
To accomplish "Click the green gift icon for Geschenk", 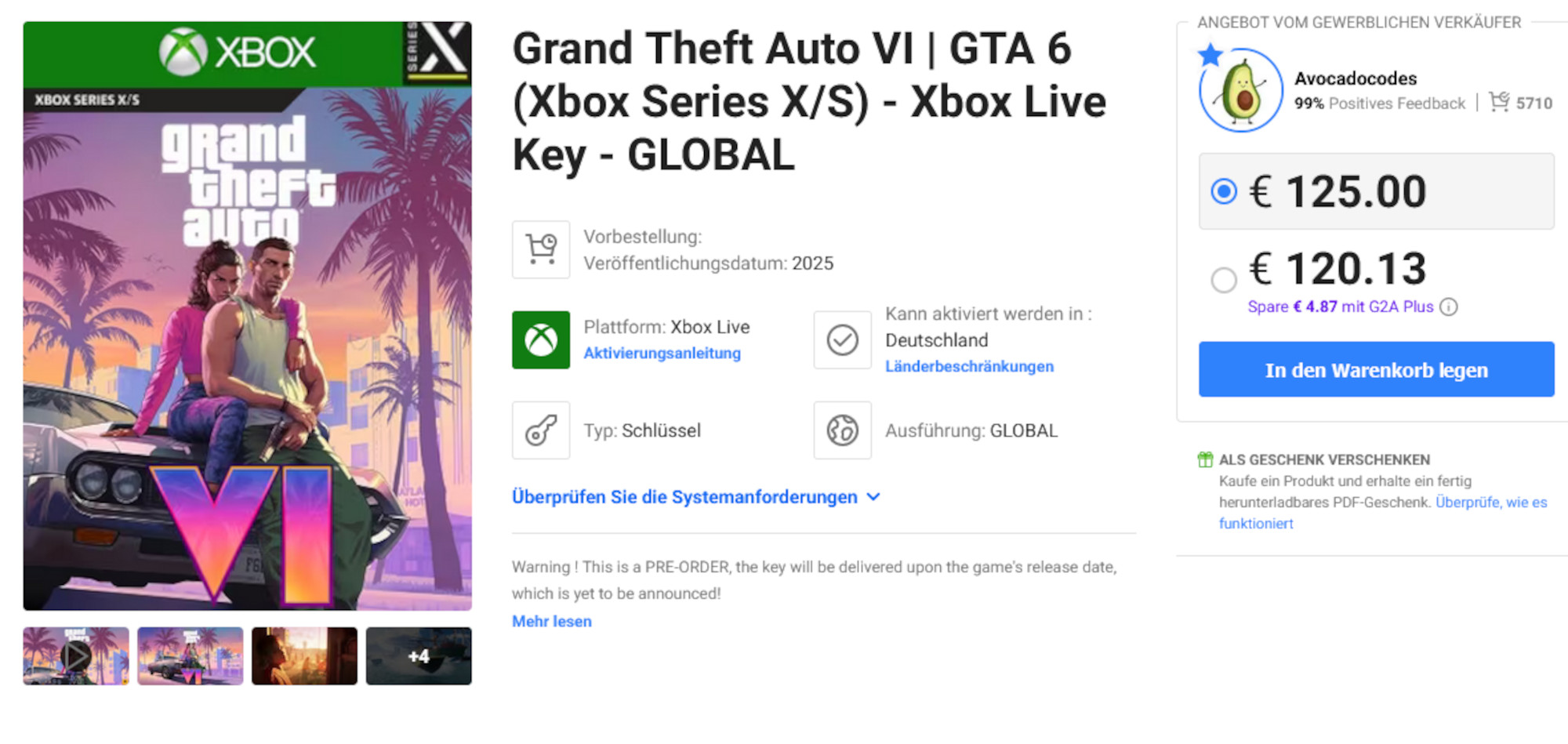I will (1205, 459).
